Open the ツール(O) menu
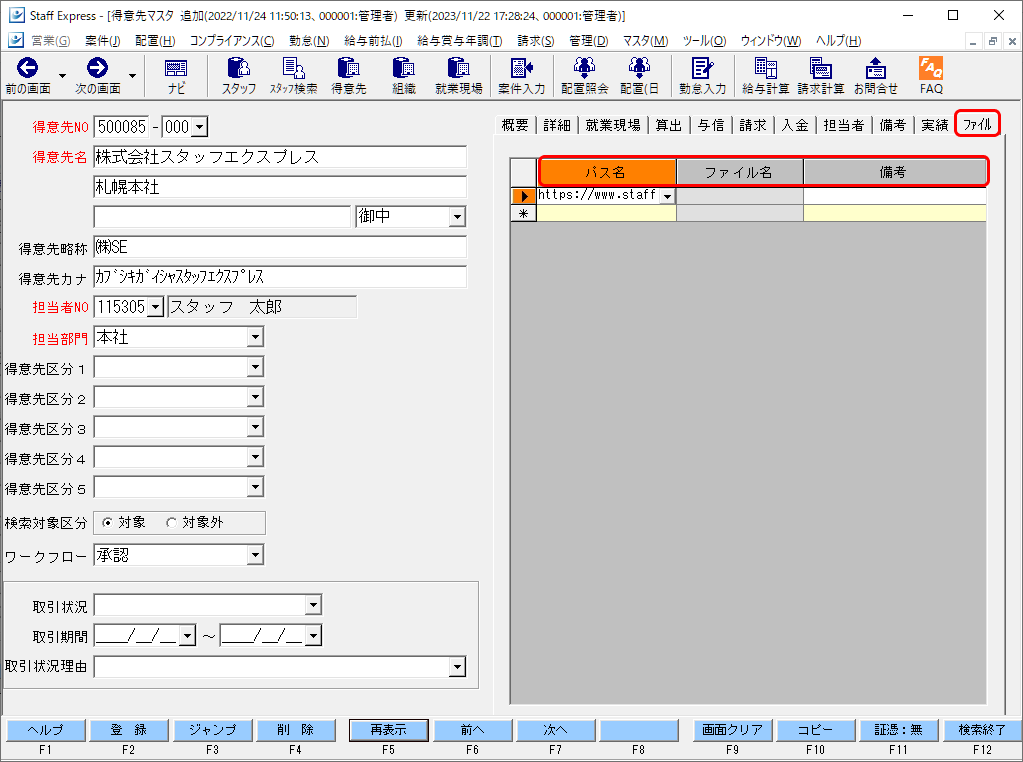The height and width of the screenshot is (762, 1023). click(704, 40)
